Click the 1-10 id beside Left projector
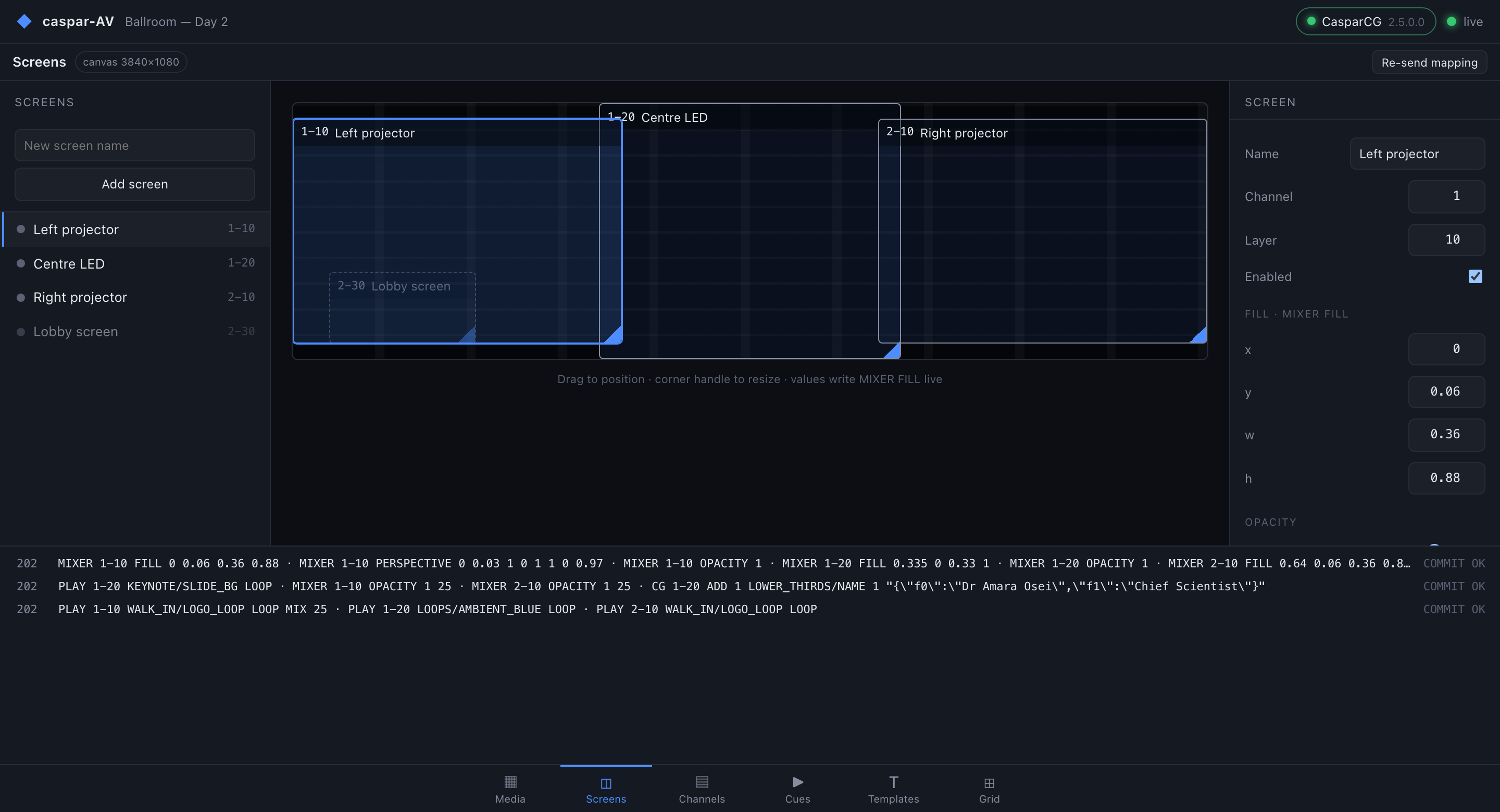The height and width of the screenshot is (812, 1500). pyautogui.click(x=241, y=229)
